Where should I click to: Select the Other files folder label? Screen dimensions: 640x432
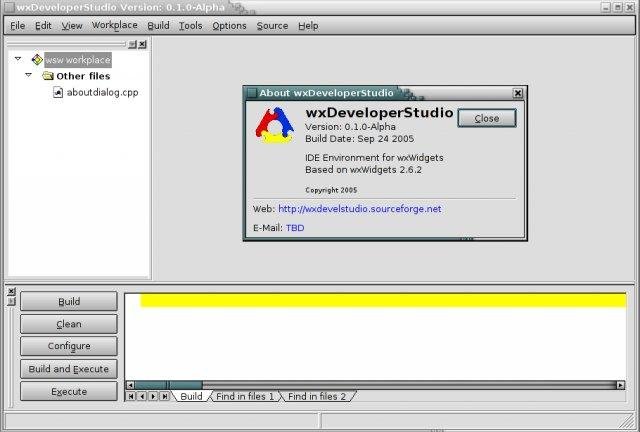click(83, 76)
